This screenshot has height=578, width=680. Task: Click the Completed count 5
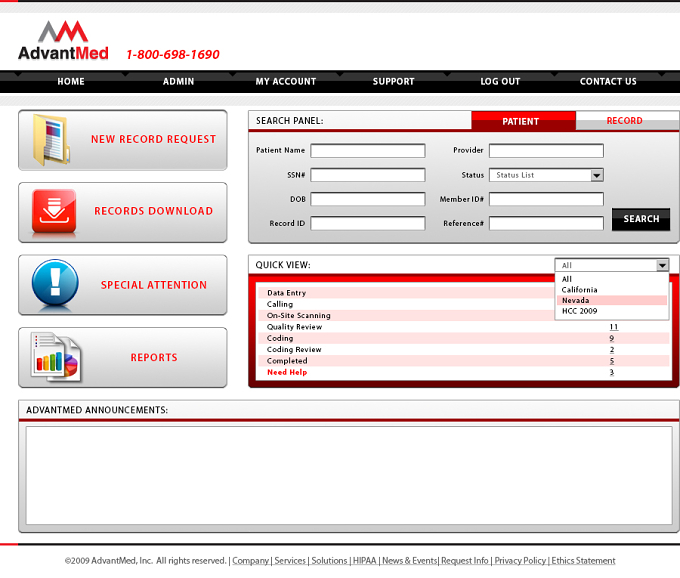pos(611,361)
